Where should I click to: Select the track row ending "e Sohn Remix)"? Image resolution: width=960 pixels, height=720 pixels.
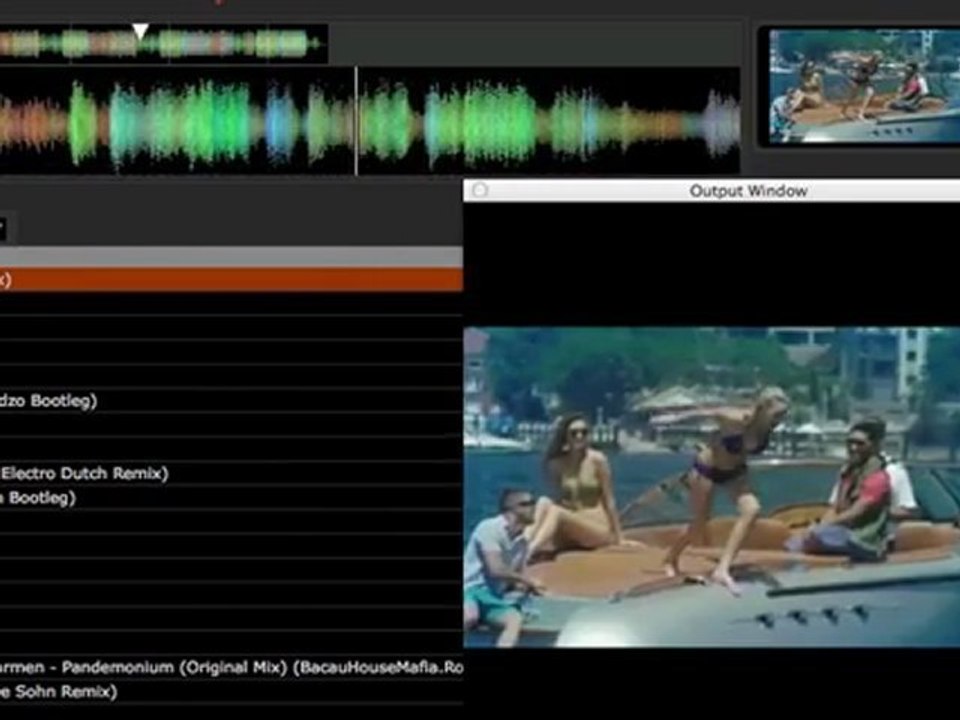pos(231,691)
